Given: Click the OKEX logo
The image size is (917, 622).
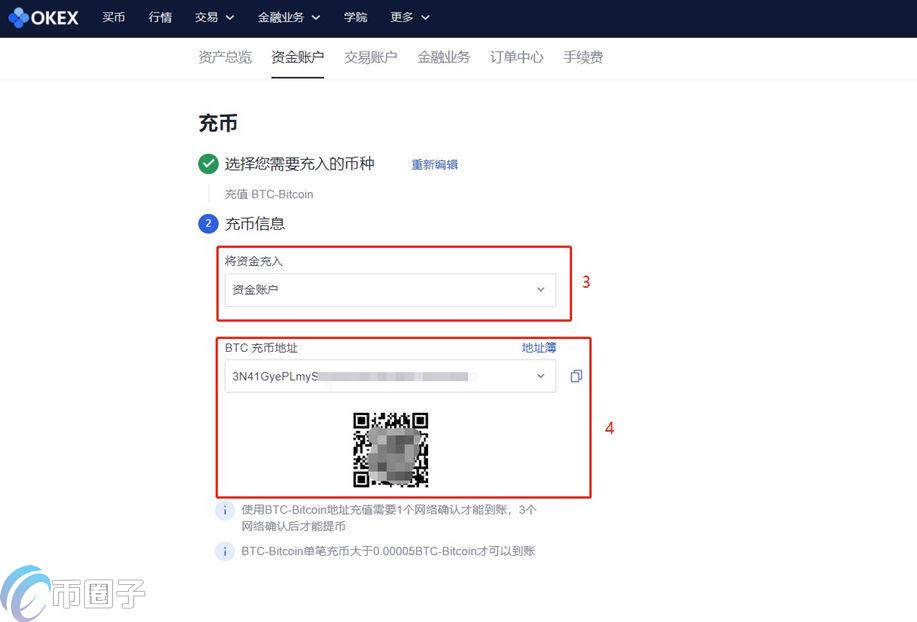Looking at the screenshot, I should coord(43,18).
